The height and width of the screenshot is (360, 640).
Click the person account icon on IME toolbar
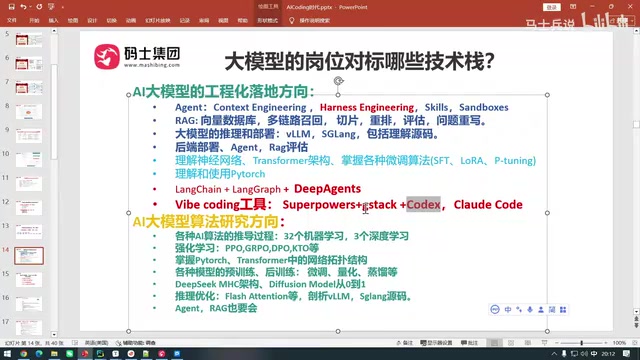pos(541,310)
